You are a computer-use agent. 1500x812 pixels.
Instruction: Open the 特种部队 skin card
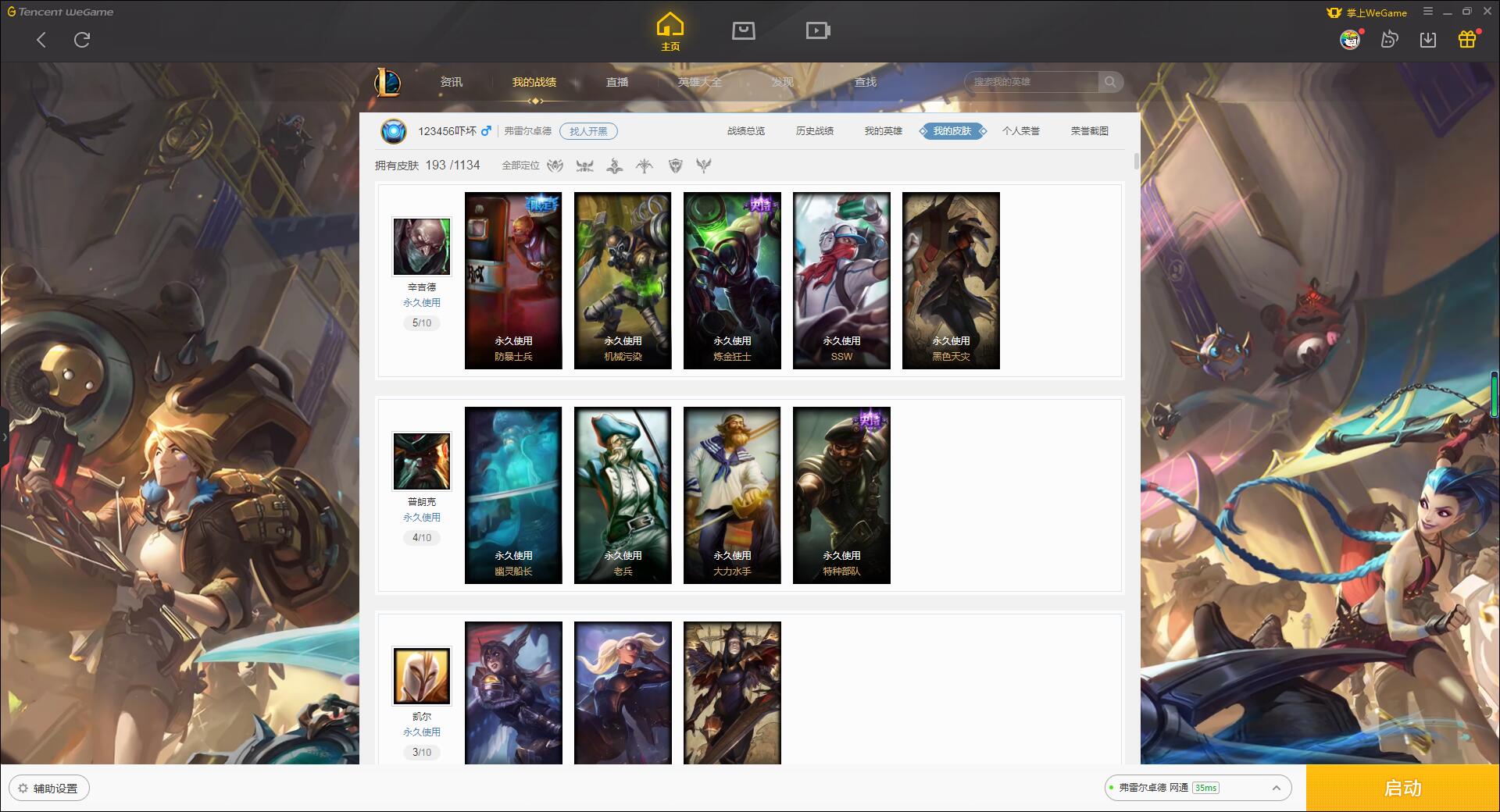(841, 495)
